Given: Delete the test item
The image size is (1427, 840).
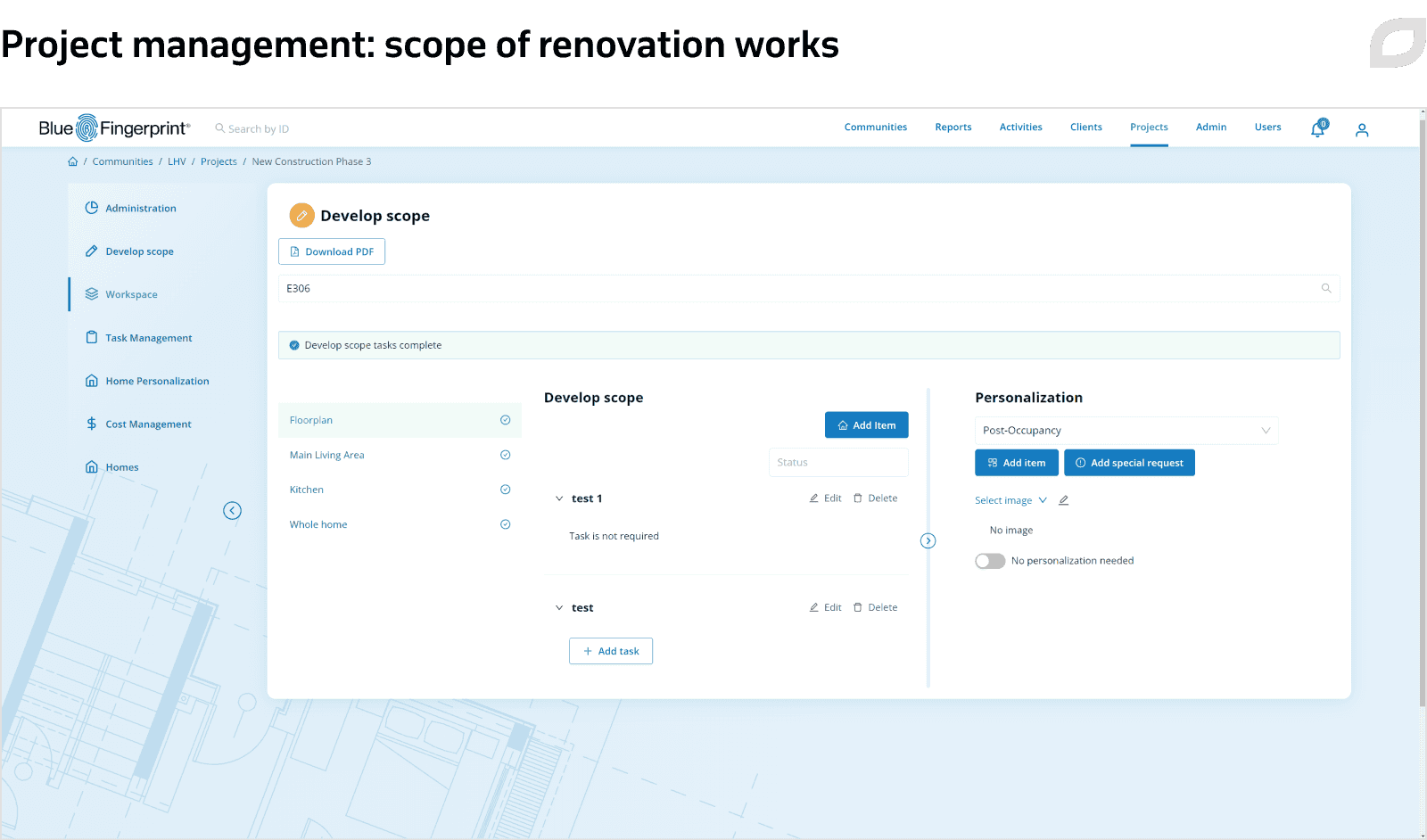Looking at the screenshot, I should tap(875, 608).
